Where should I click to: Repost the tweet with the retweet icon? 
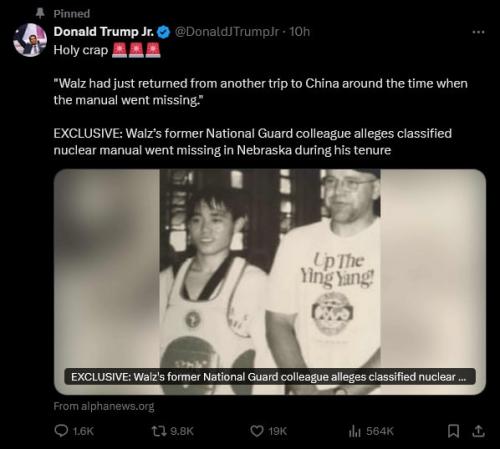(157, 431)
